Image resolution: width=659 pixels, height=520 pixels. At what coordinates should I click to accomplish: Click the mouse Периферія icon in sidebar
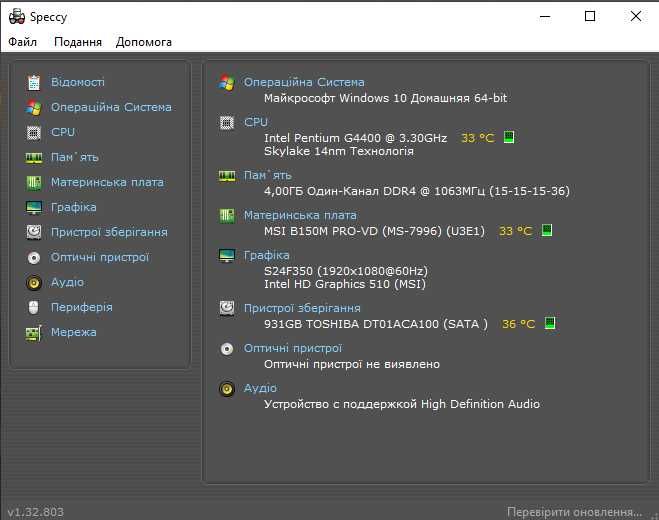point(34,308)
